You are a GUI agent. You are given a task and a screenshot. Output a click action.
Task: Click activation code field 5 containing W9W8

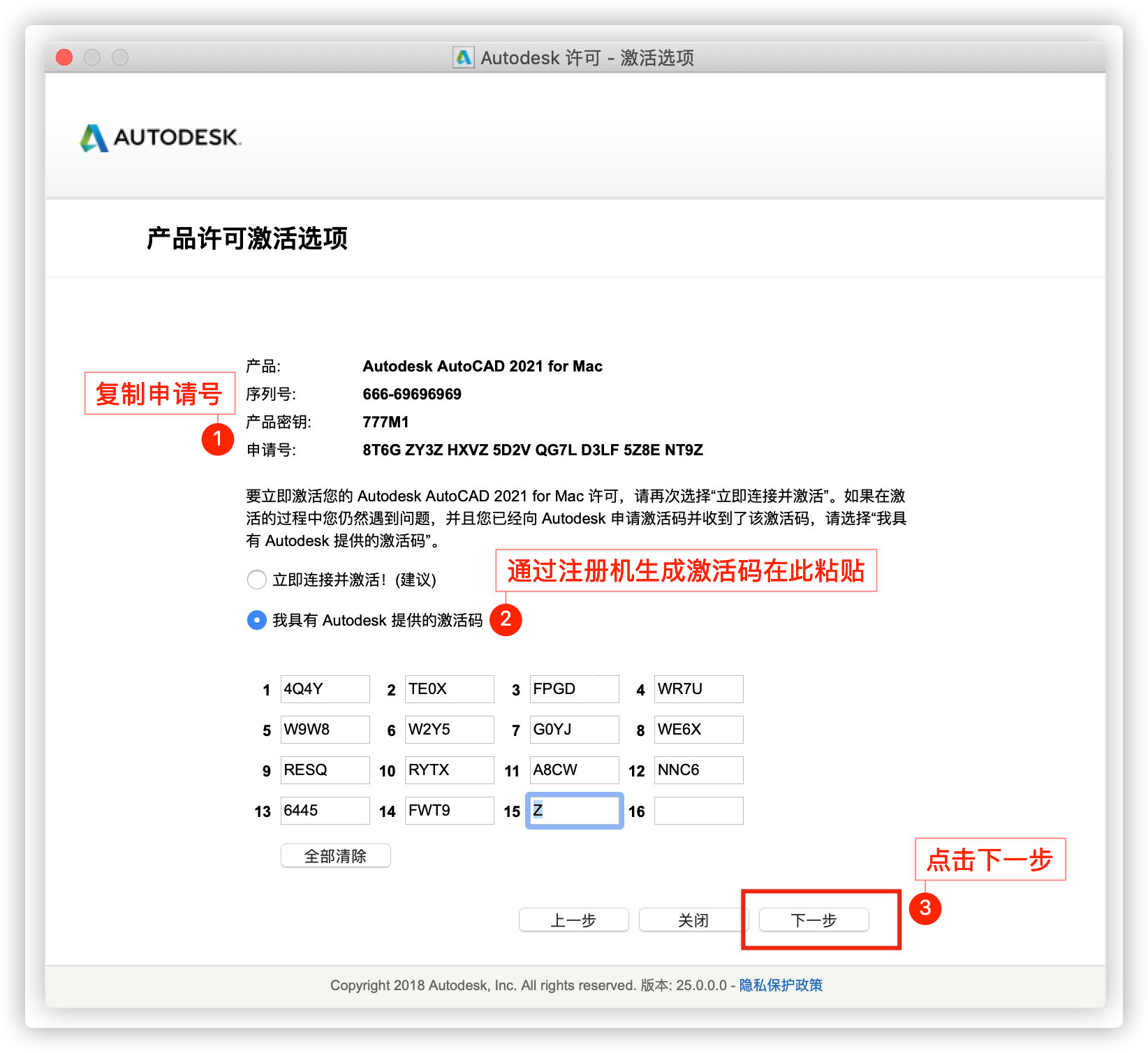(x=325, y=730)
